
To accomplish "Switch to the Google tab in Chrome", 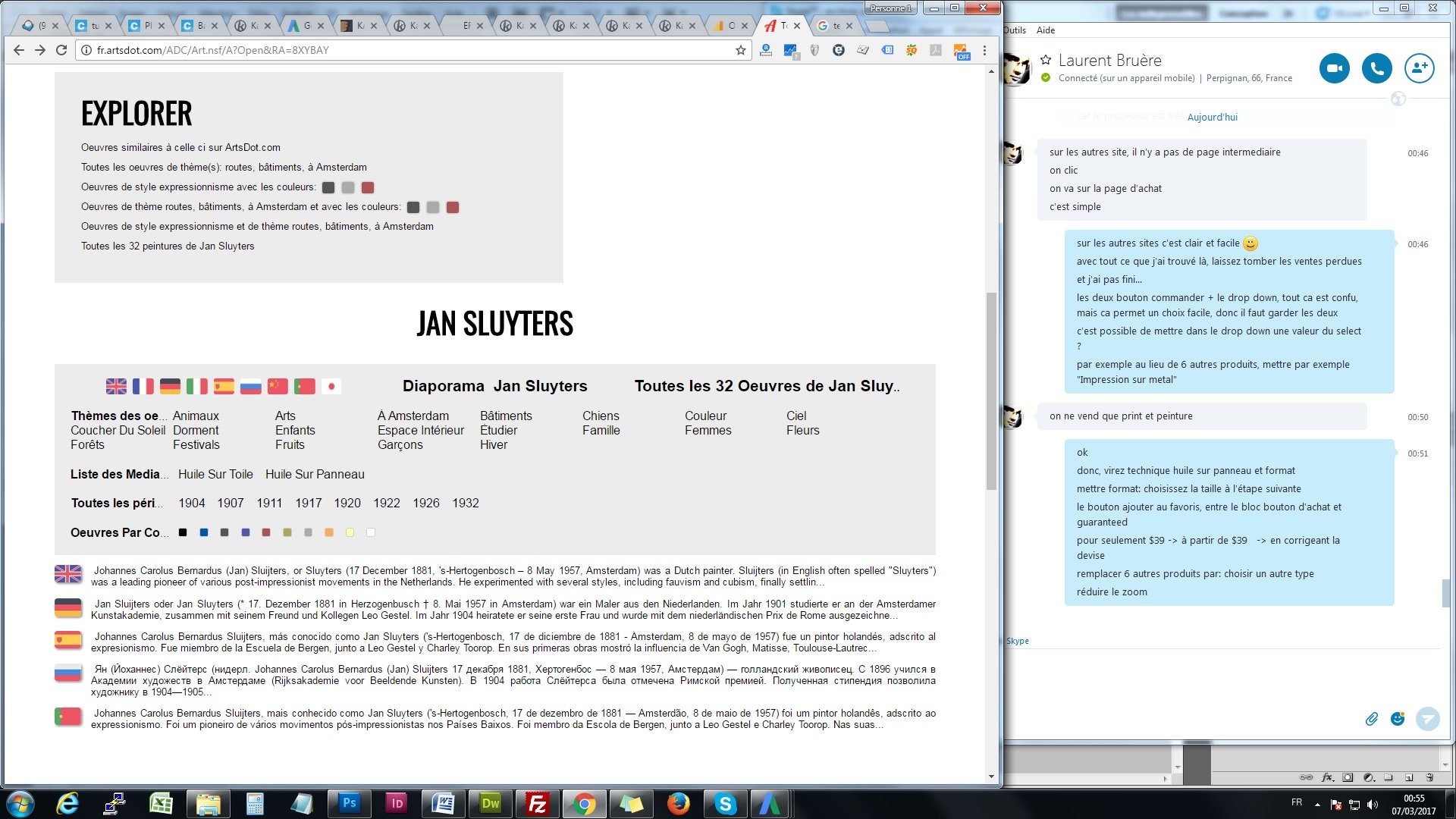I will [x=836, y=25].
